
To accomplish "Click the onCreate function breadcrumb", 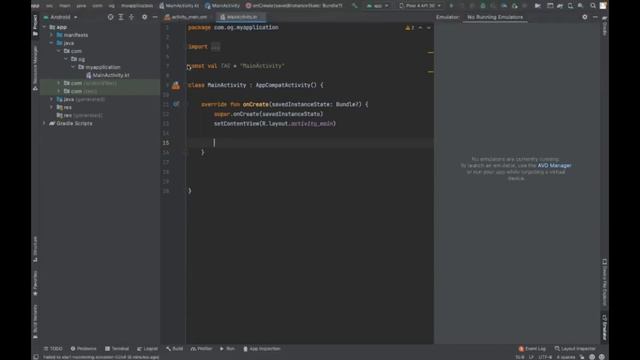I will point(294,6).
